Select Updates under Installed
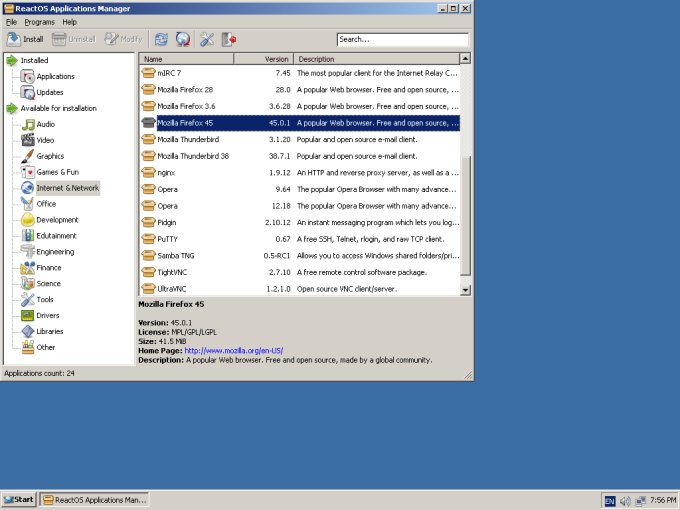Screen dimensions: 680x510 50,92
